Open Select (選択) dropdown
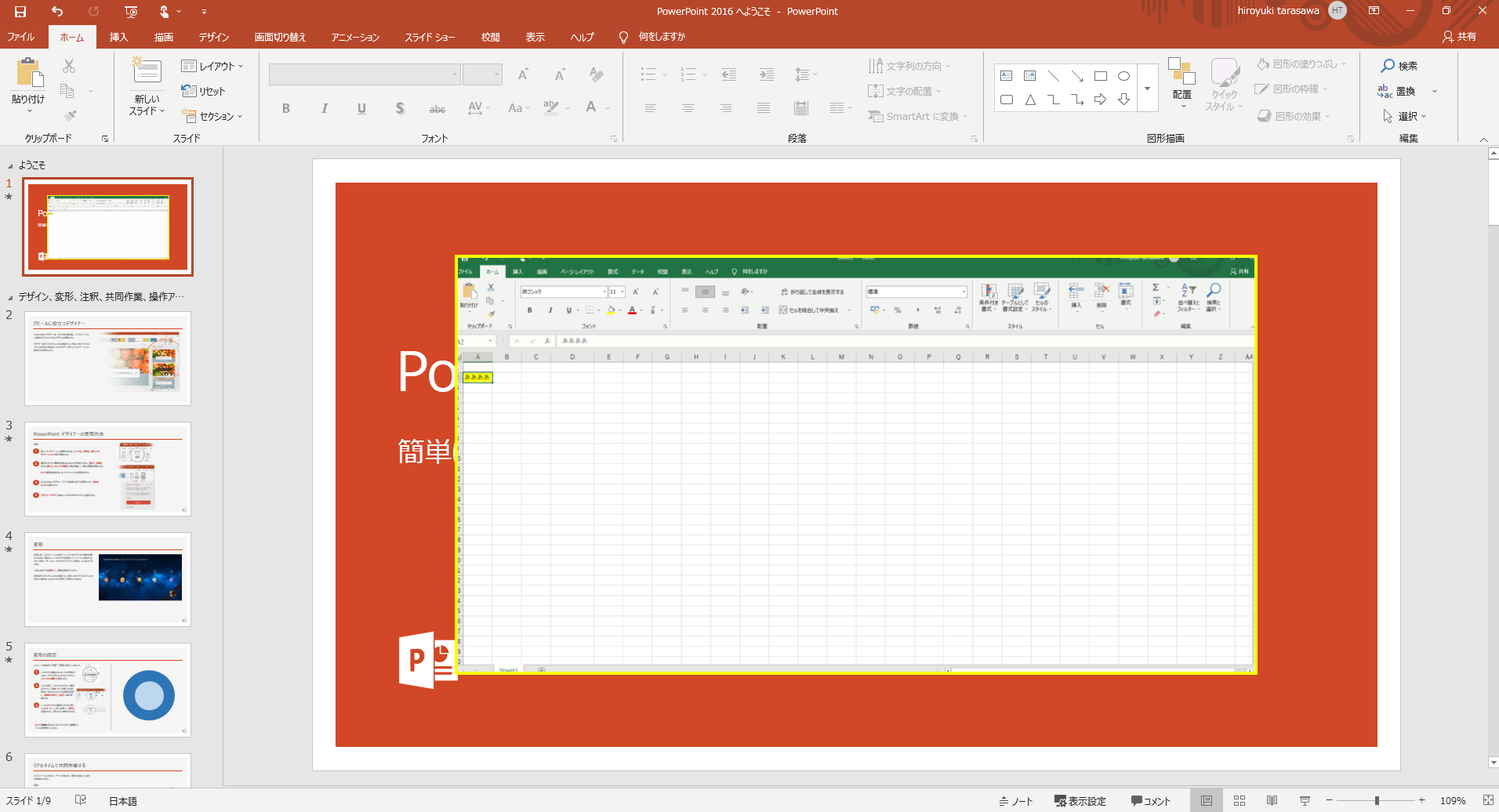The width and height of the screenshot is (1499, 812). click(1404, 116)
